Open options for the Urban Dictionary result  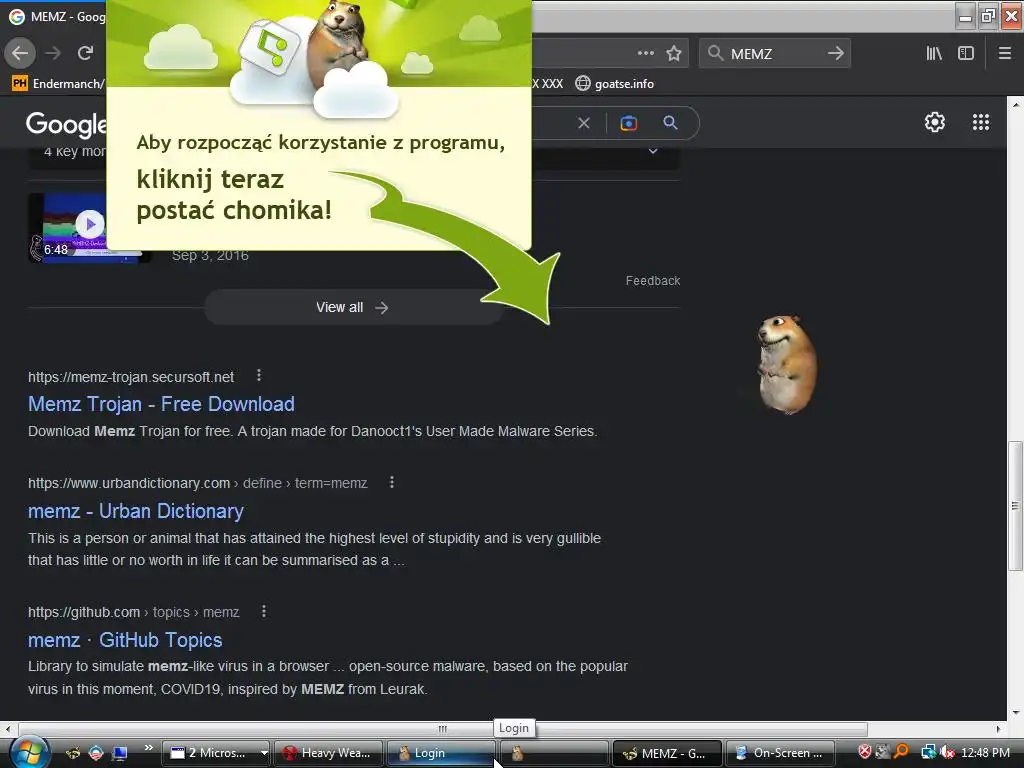coord(391,483)
